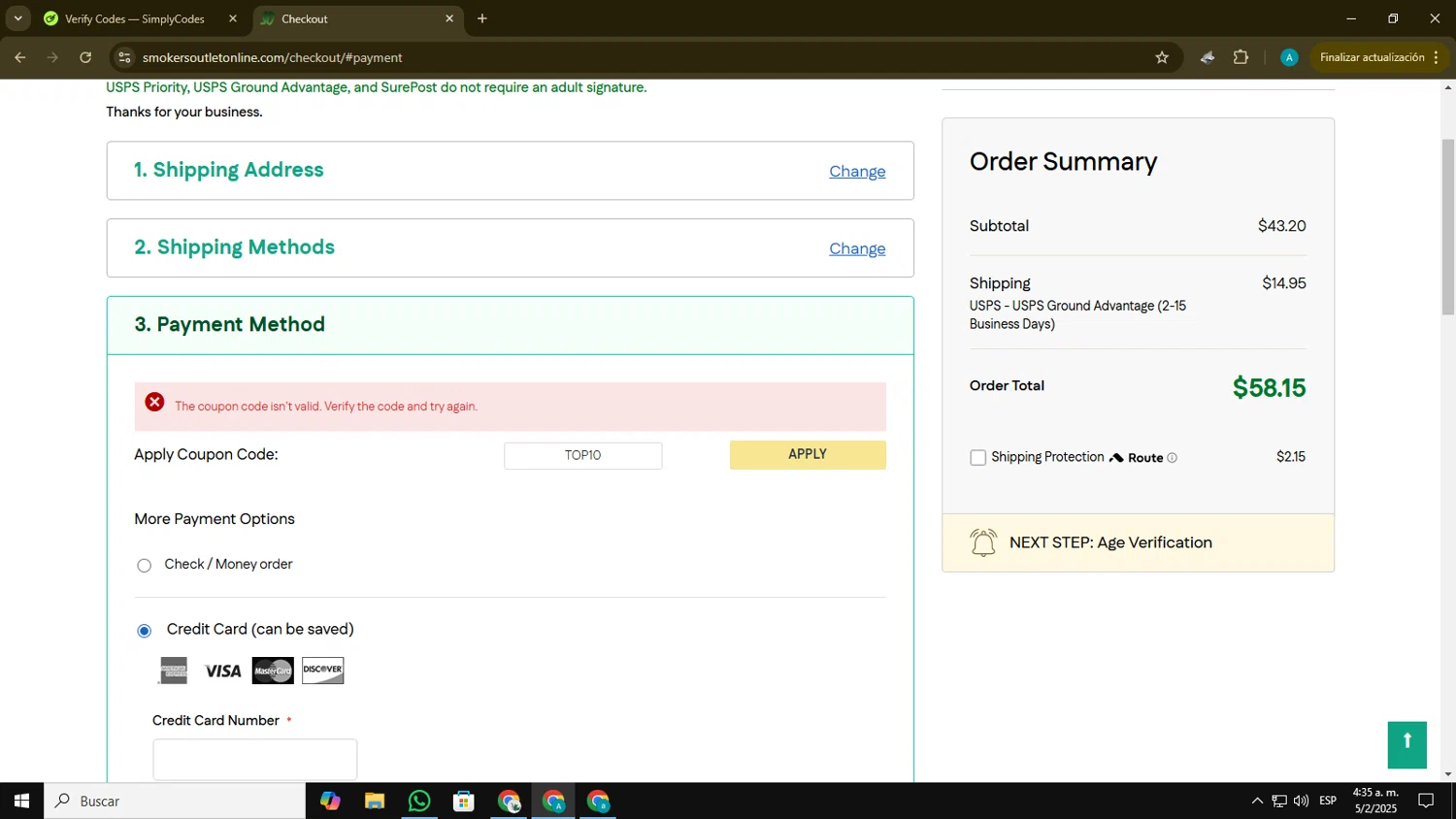Viewport: 1456px width, 819px height.
Task: Click the tab search dropdown arrow
Action: point(17,18)
